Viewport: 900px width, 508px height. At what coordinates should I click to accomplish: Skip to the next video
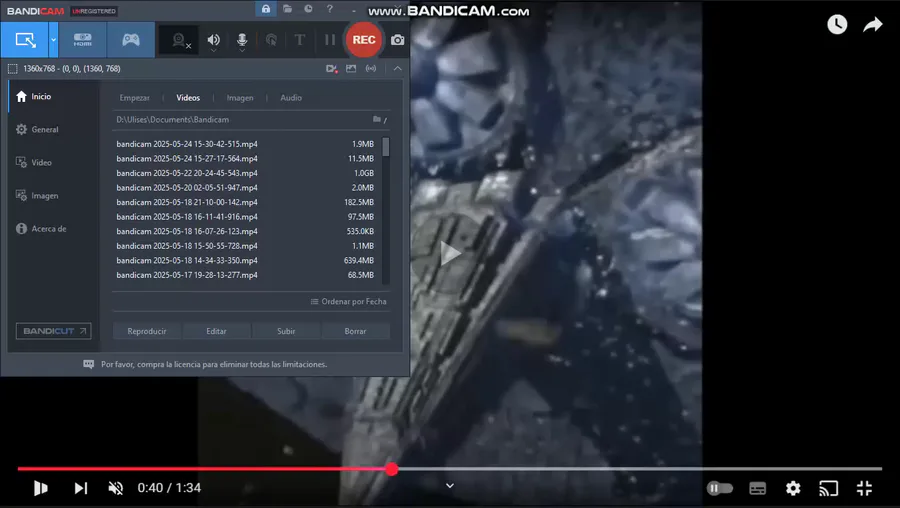[80, 488]
